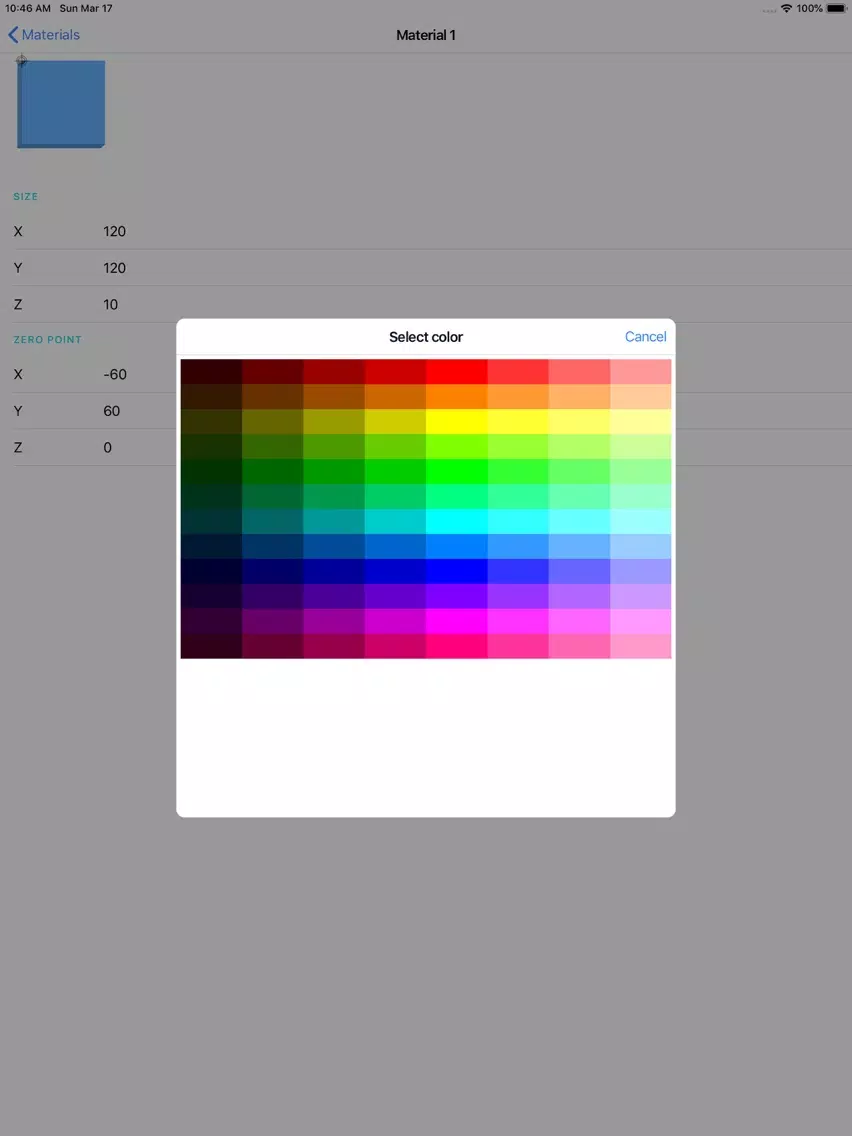Viewport: 852px width, 1136px height.
Task: Select the darkest swatch in the yellow row
Action: click(211, 422)
